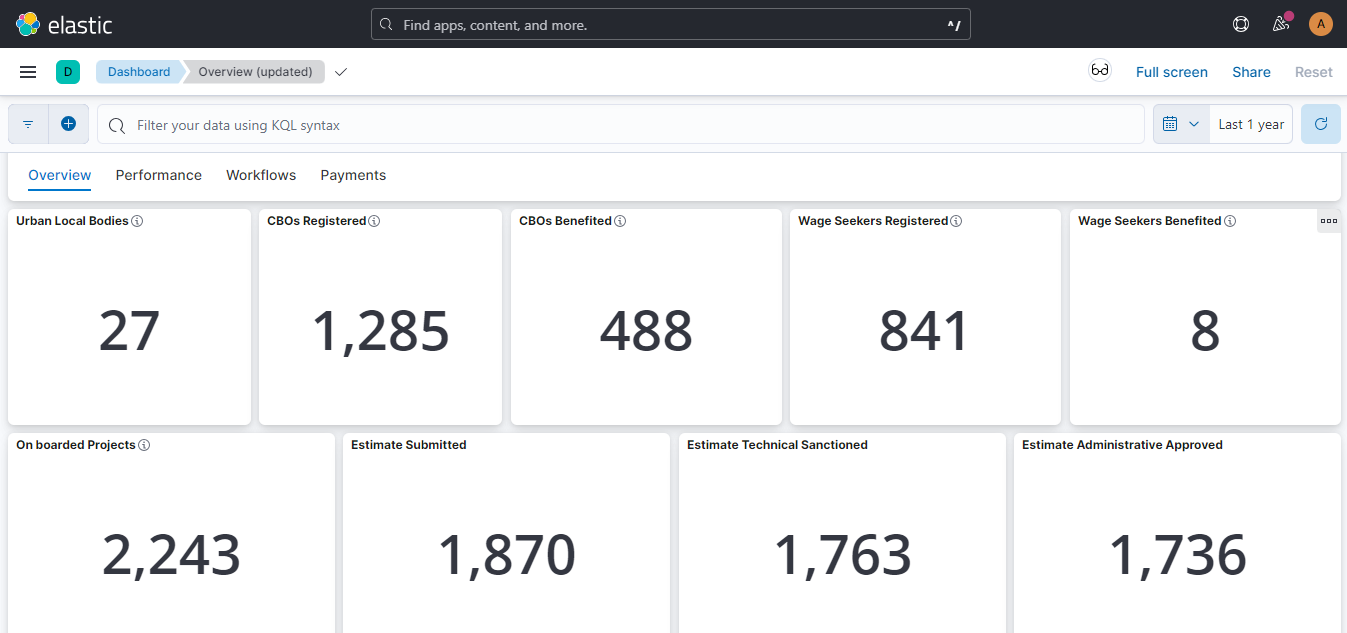Open the help menu lifebuoy icon
Viewport: 1347px width, 633px height.
click(x=1241, y=24)
